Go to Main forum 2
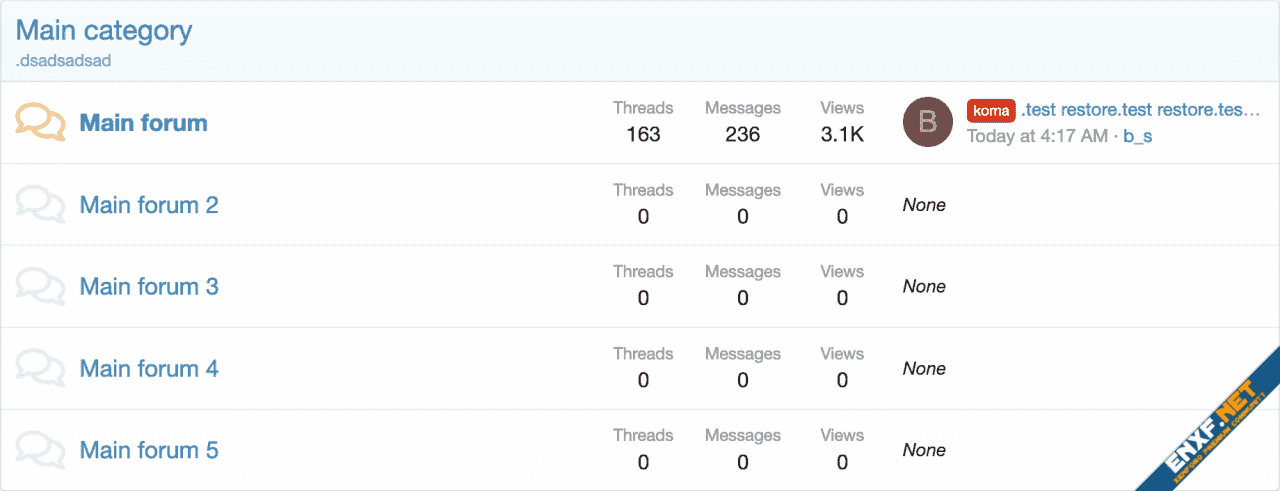Viewport: 1280px width, 491px height. coord(148,205)
